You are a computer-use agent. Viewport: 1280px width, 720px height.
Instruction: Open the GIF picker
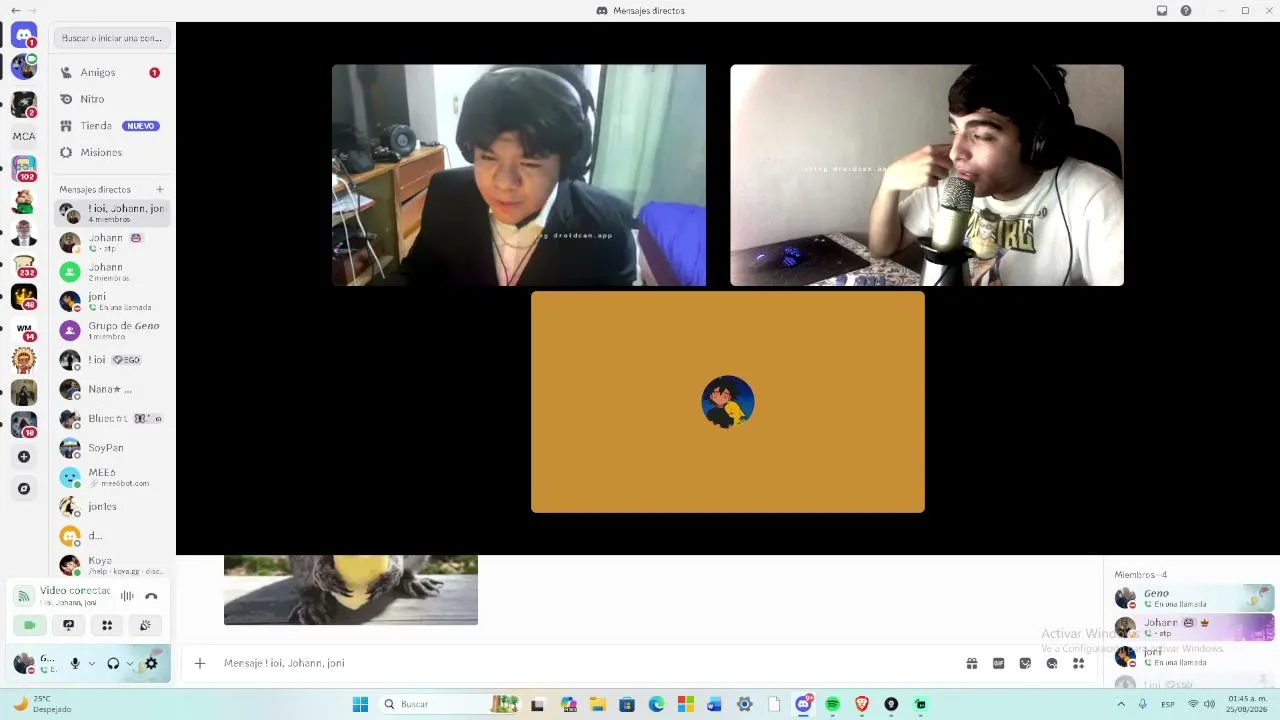tap(998, 663)
